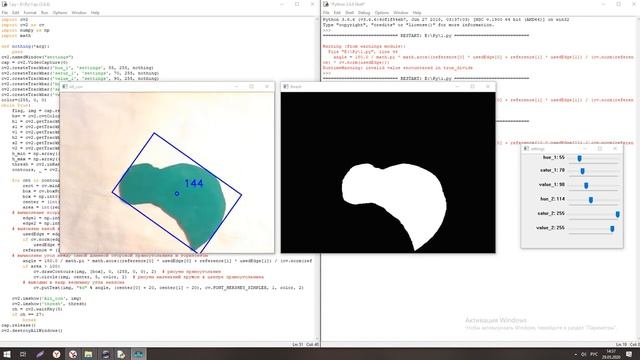This screenshot has width=640, height=360.
Task: Click the satur_2 slider handle
Action: [x=618, y=214]
